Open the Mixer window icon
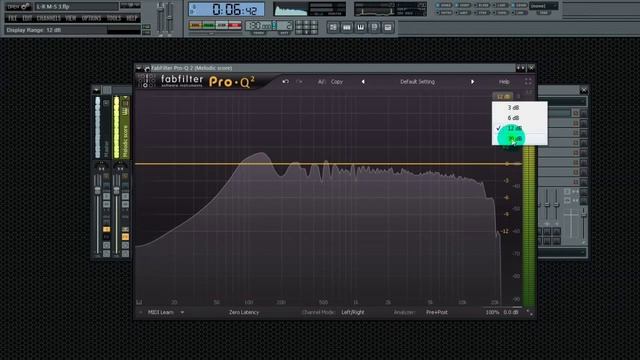The height and width of the screenshot is (360, 640). pos(388,27)
